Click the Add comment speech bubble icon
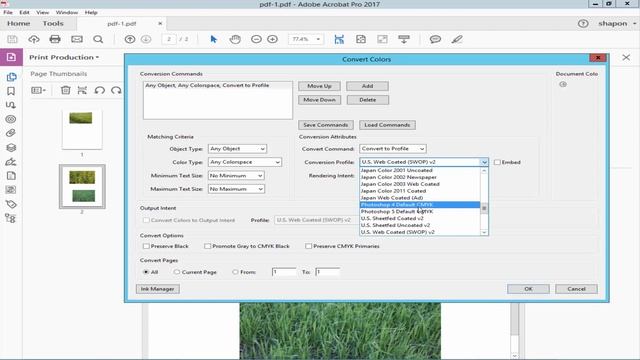The image size is (640, 360). pyautogui.click(x=435, y=39)
